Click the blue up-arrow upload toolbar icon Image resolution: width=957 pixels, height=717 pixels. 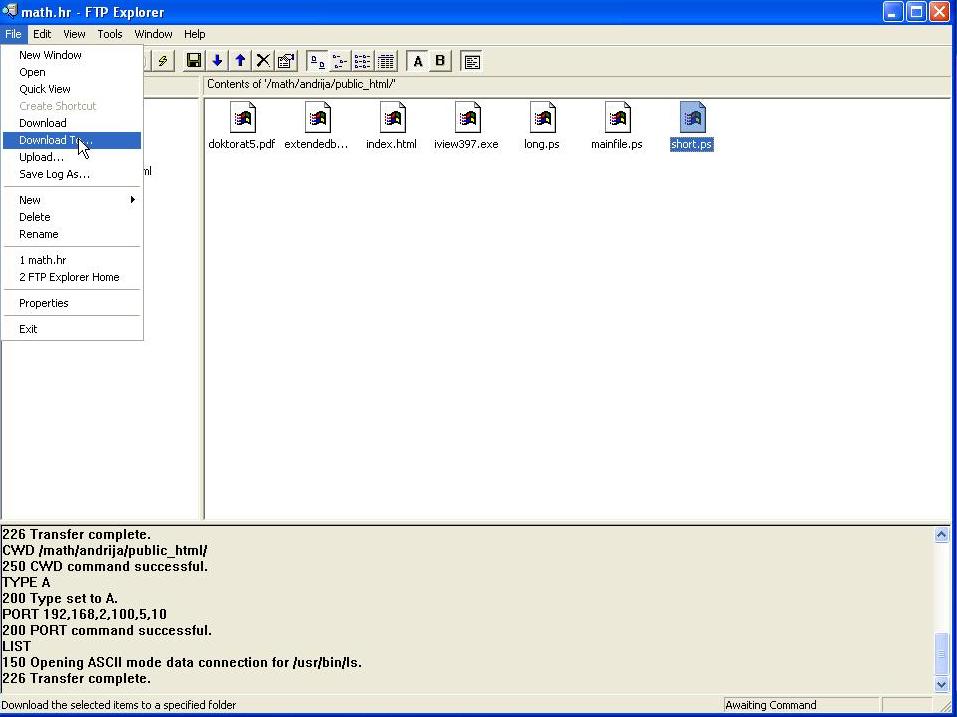(x=240, y=61)
